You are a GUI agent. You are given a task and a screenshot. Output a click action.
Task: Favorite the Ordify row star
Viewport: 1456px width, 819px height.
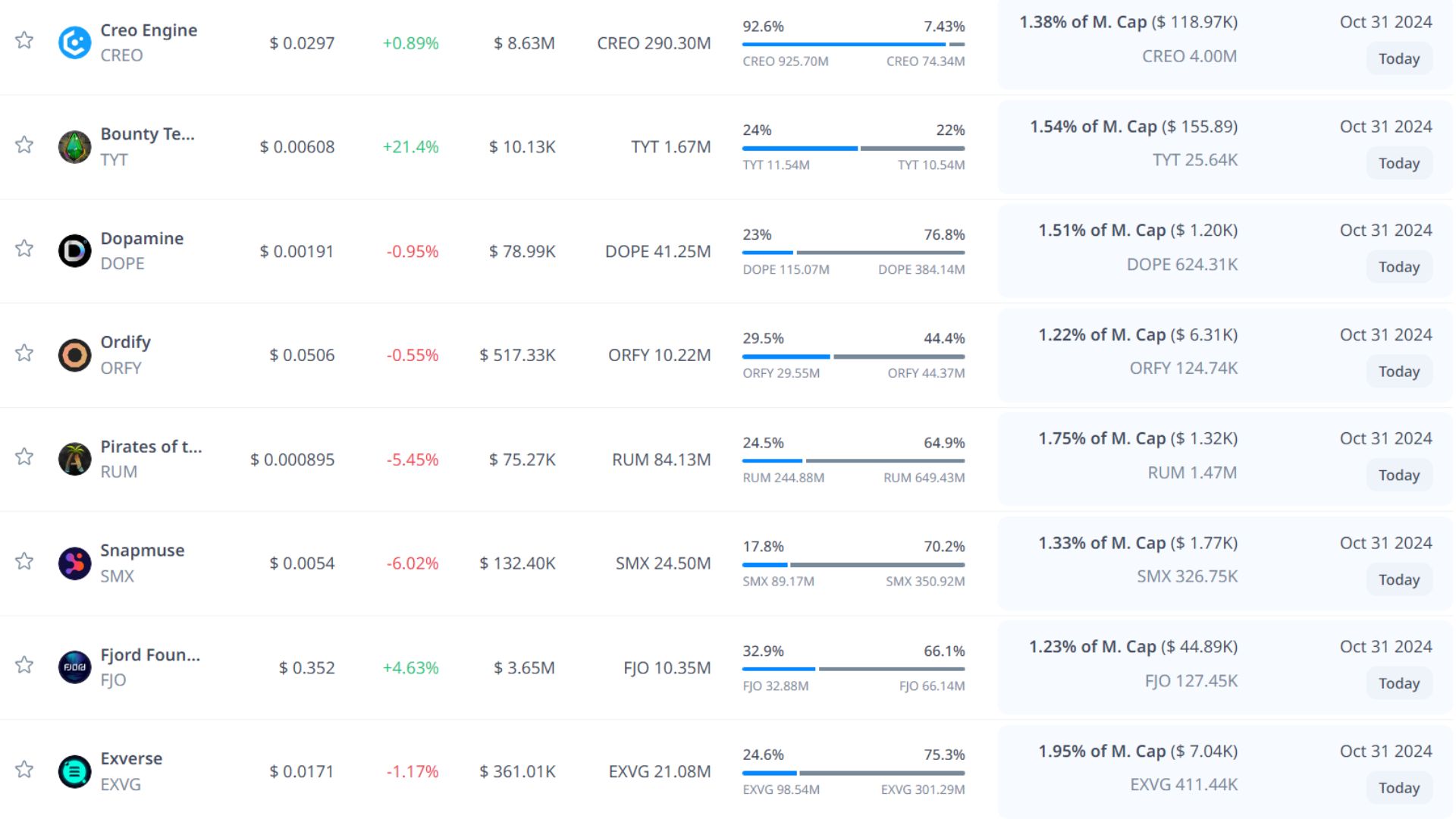24,353
